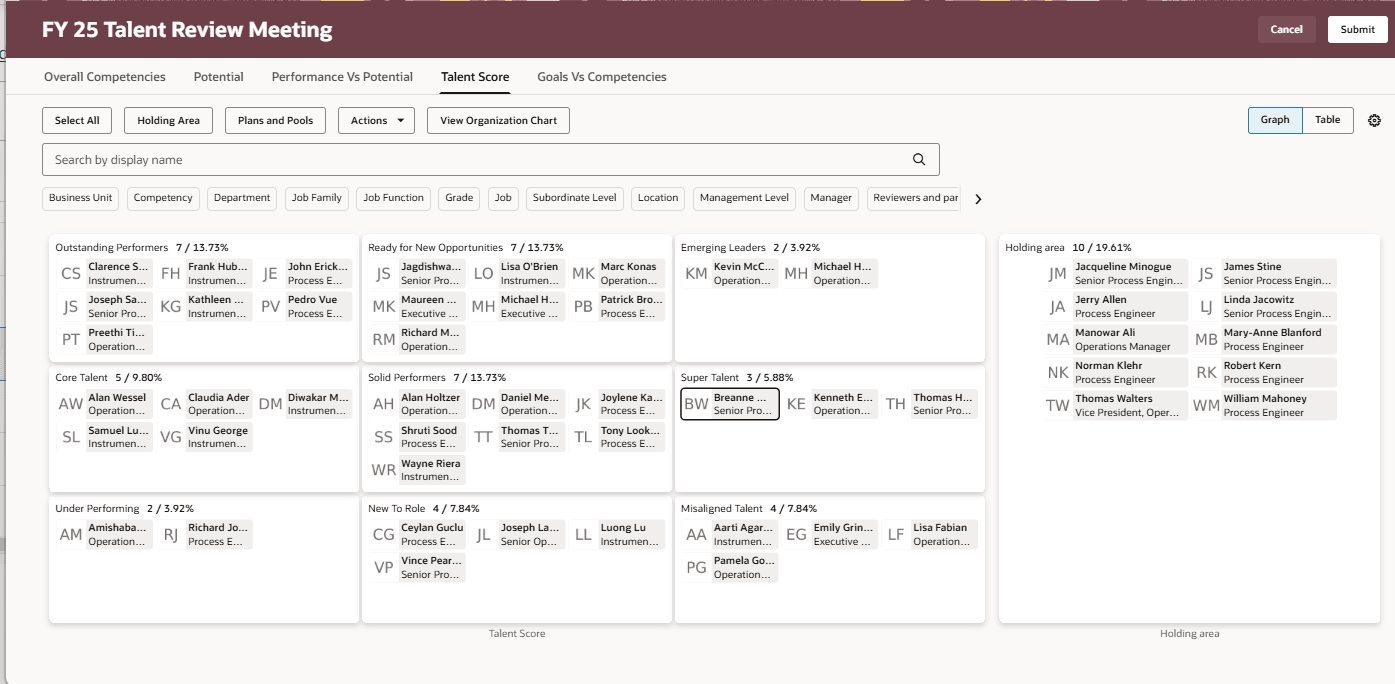The width and height of the screenshot is (1395, 684).
Task: Click the Lisa Fabian card
Action: (x=944, y=535)
